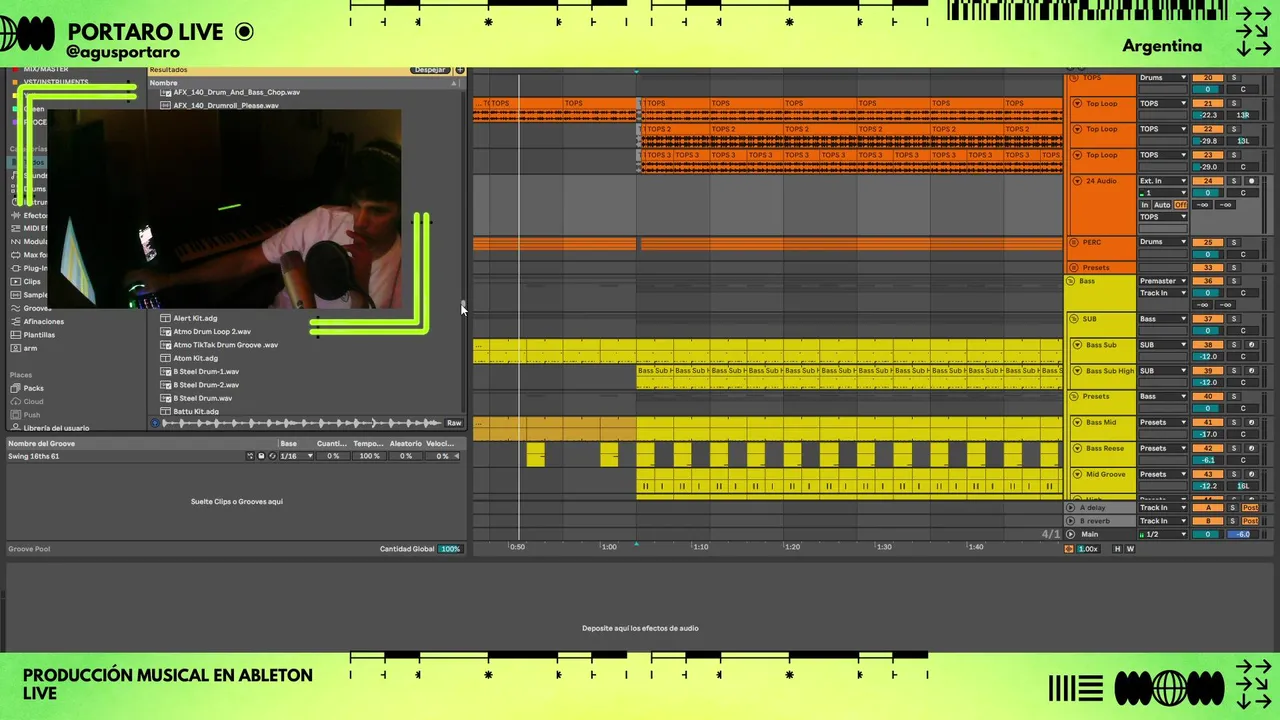The height and width of the screenshot is (720, 1280).
Task: Click the Despejar button
Action: click(x=430, y=70)
